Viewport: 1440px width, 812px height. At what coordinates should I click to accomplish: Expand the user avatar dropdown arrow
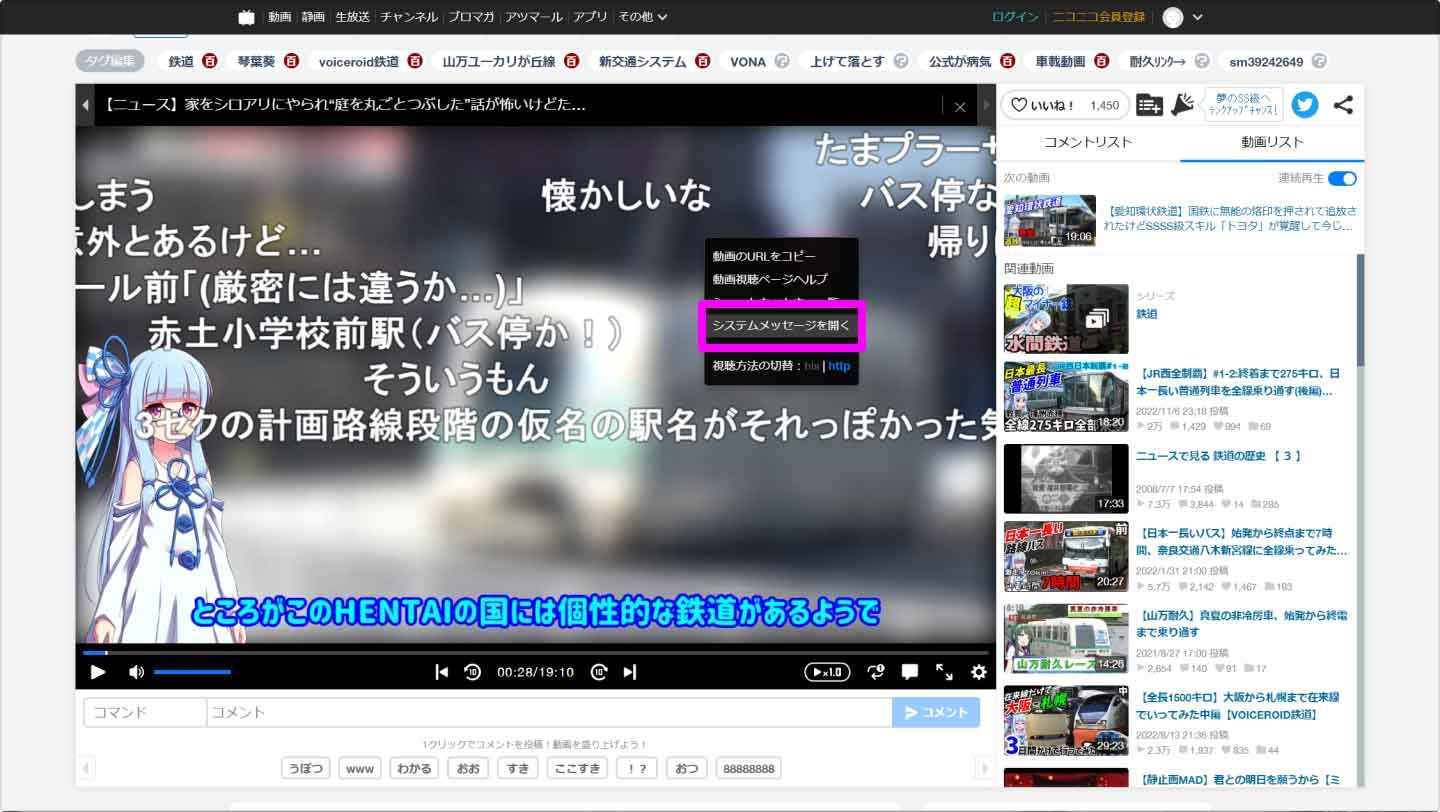point(1198,17)
